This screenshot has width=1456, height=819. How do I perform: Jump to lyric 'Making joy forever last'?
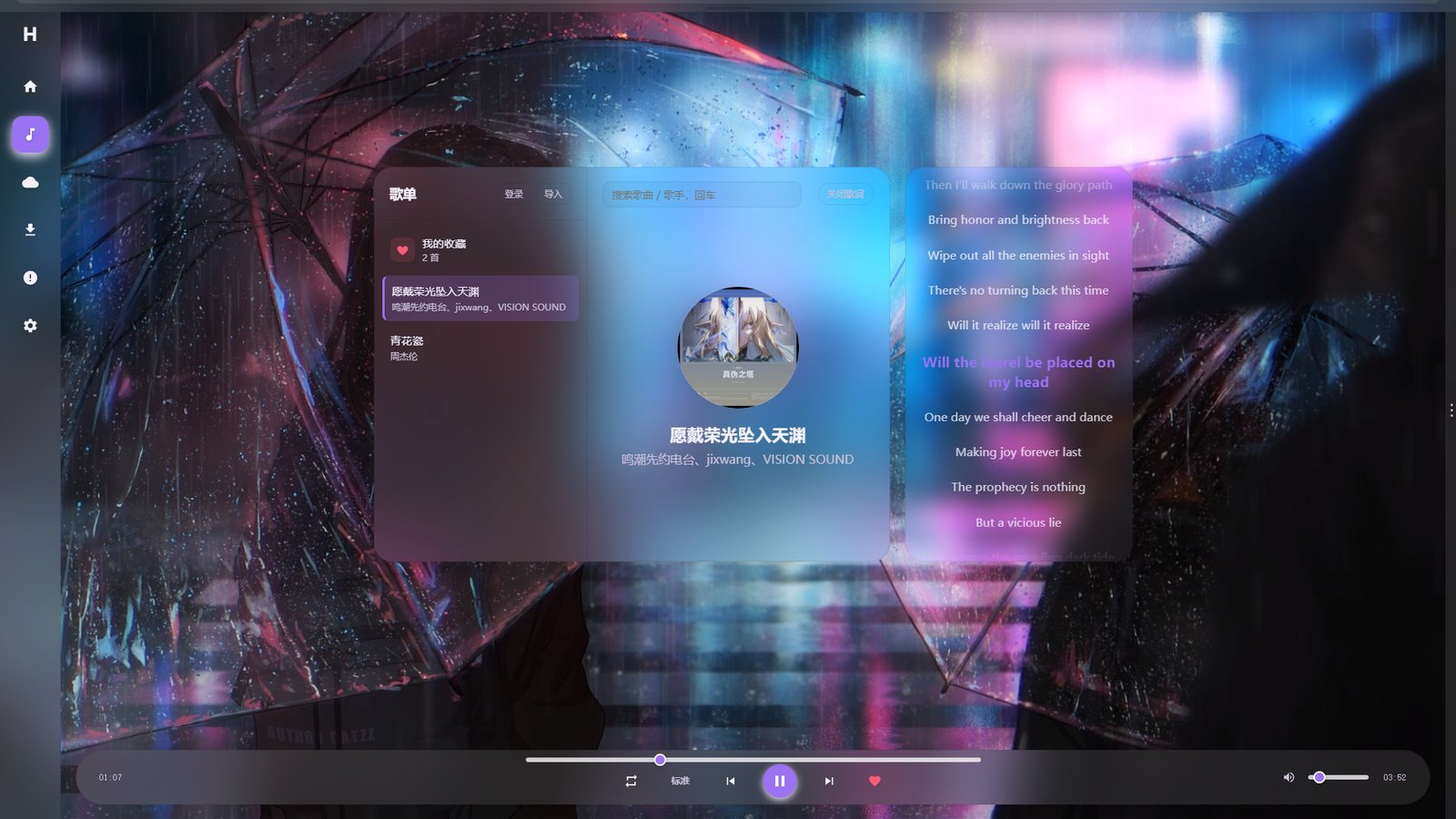pyautogui.click(x=1018, y=452)
